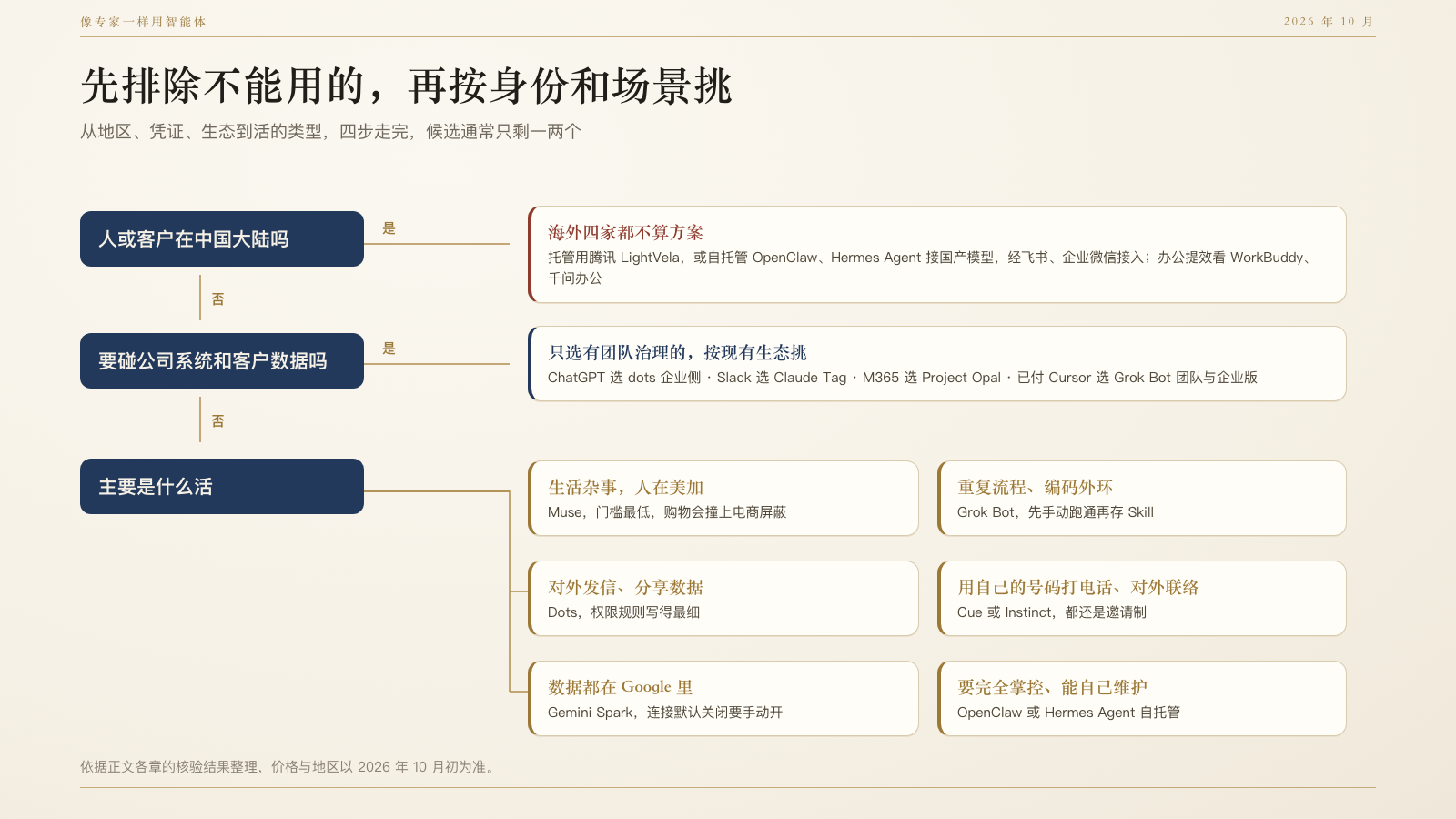Click the card heading 要完全掌控、能自己维护
1456x819 pixels.
[1052, 688]
